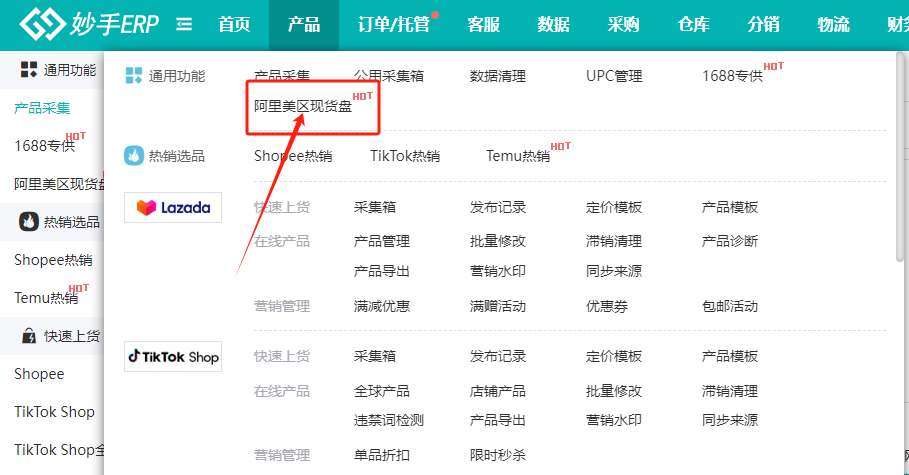Click the blue 热销选品 flame icon in dropdown

(x=134, y=155)
